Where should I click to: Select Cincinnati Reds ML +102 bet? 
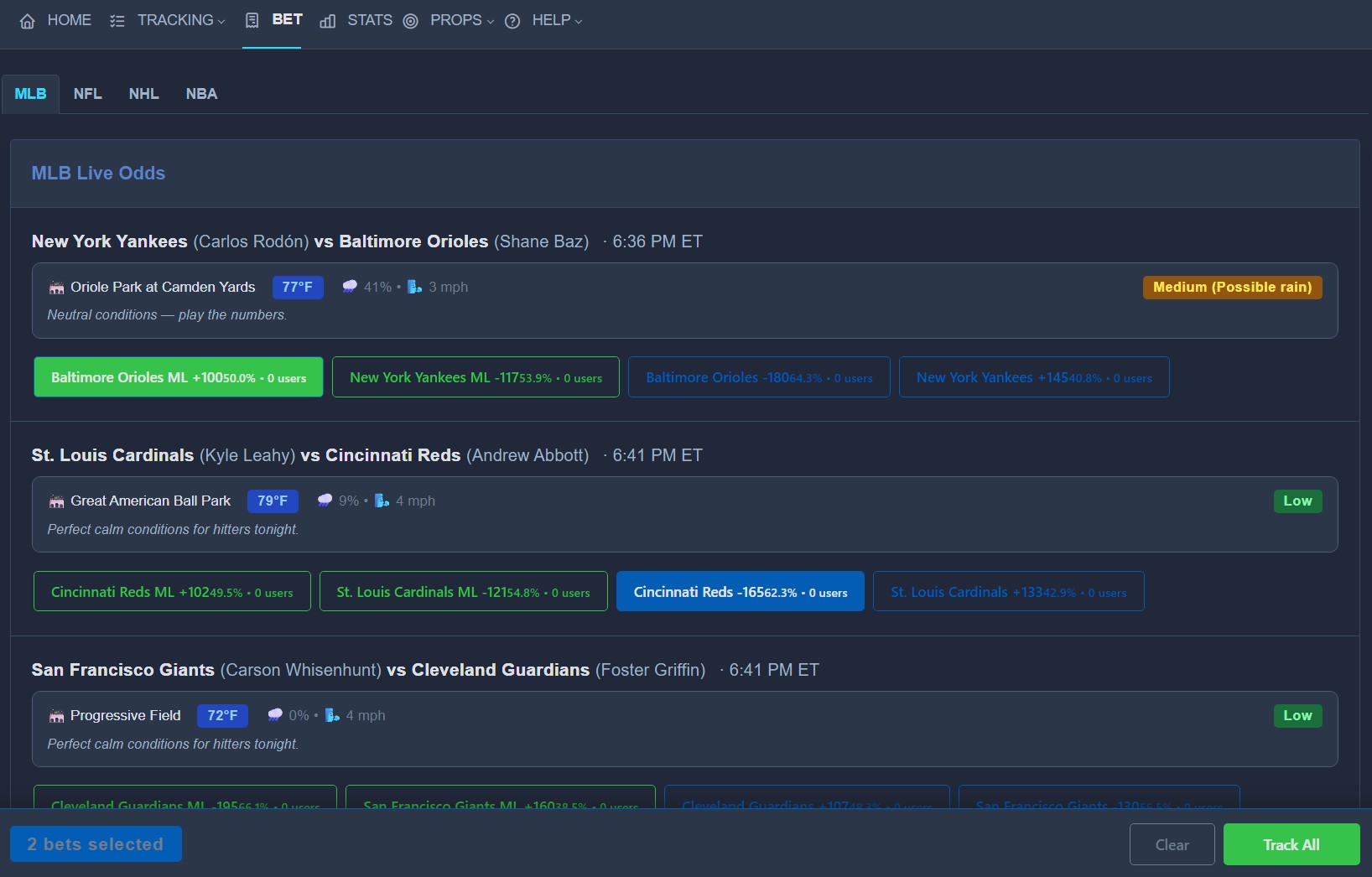pos(172,592)
